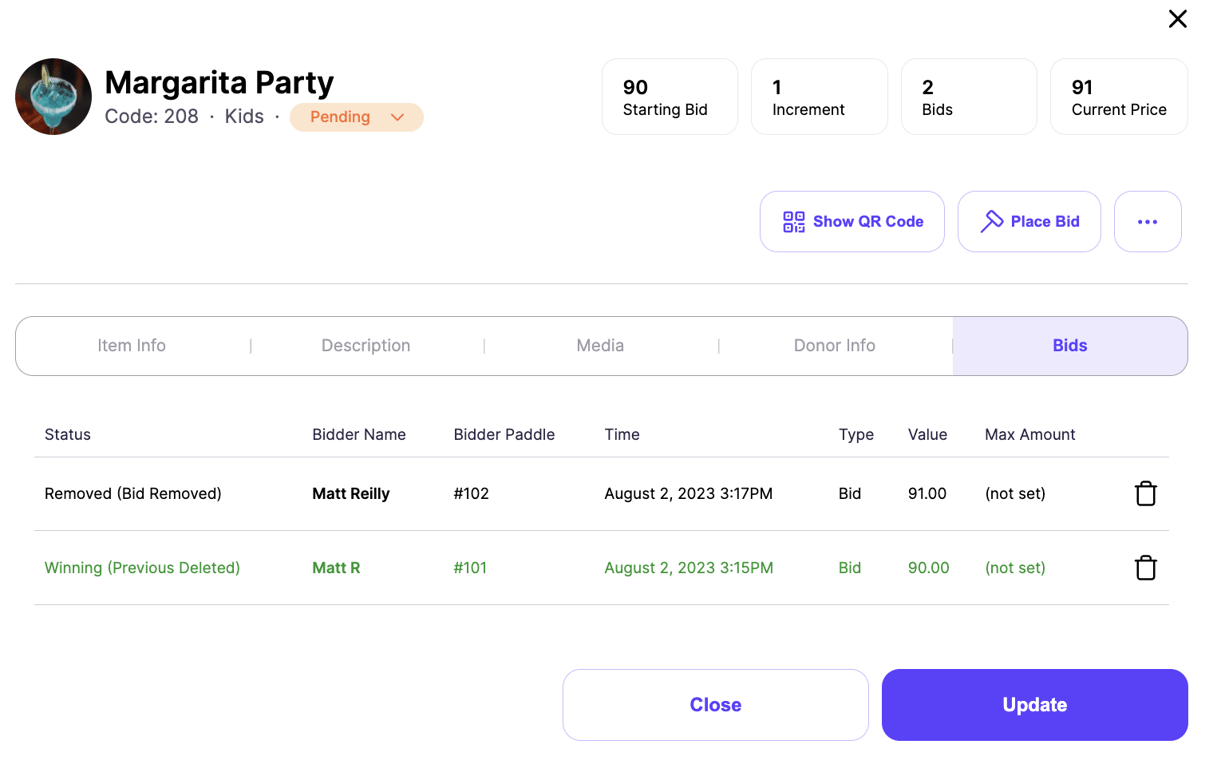Image resolution: width=1221 pixels, height=760 pixels.
Task: Select the gavel icon on Place Bid
Action: [x=992, y=221]
